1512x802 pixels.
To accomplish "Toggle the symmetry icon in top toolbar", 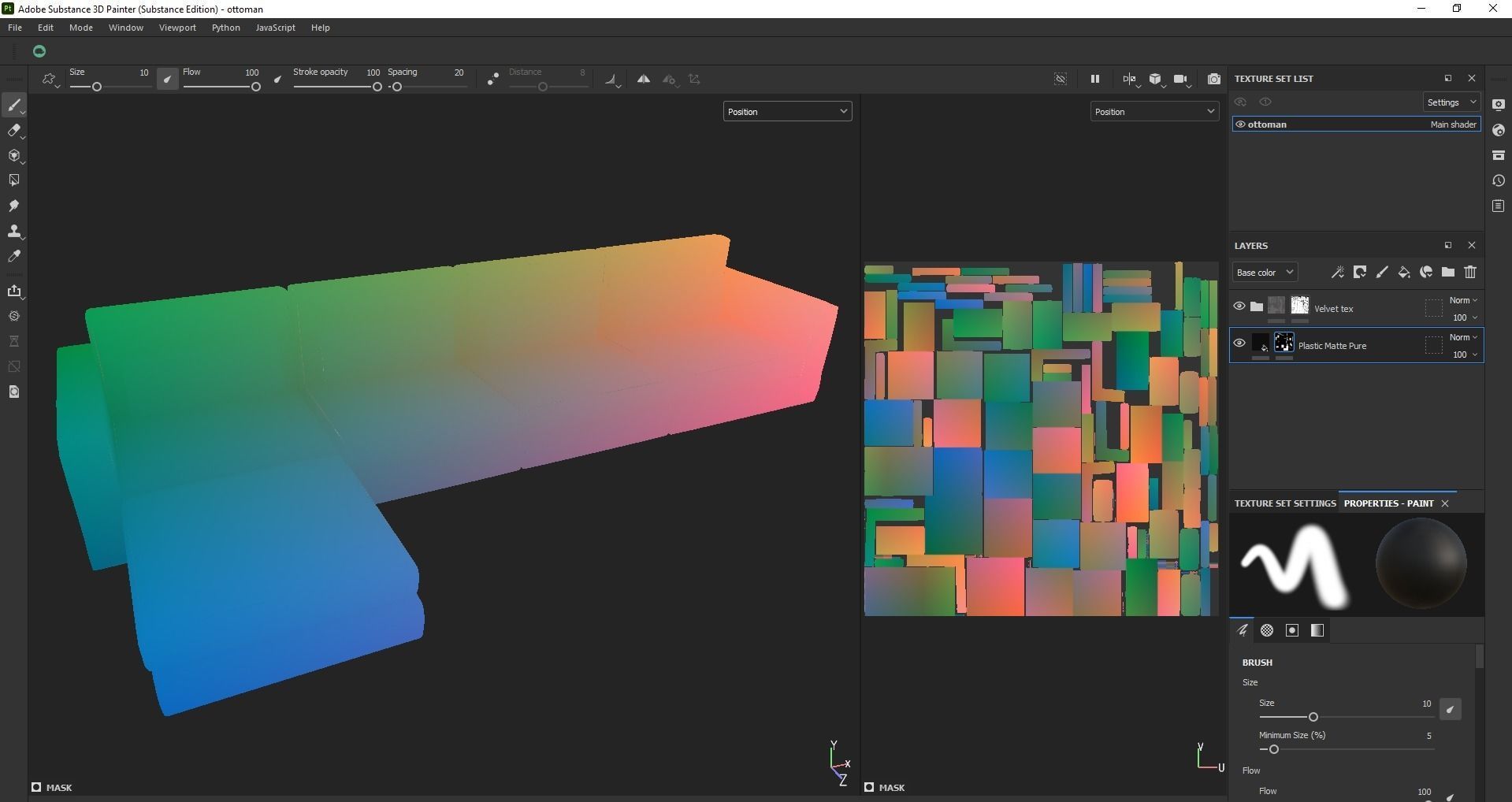I will [644, 79].
